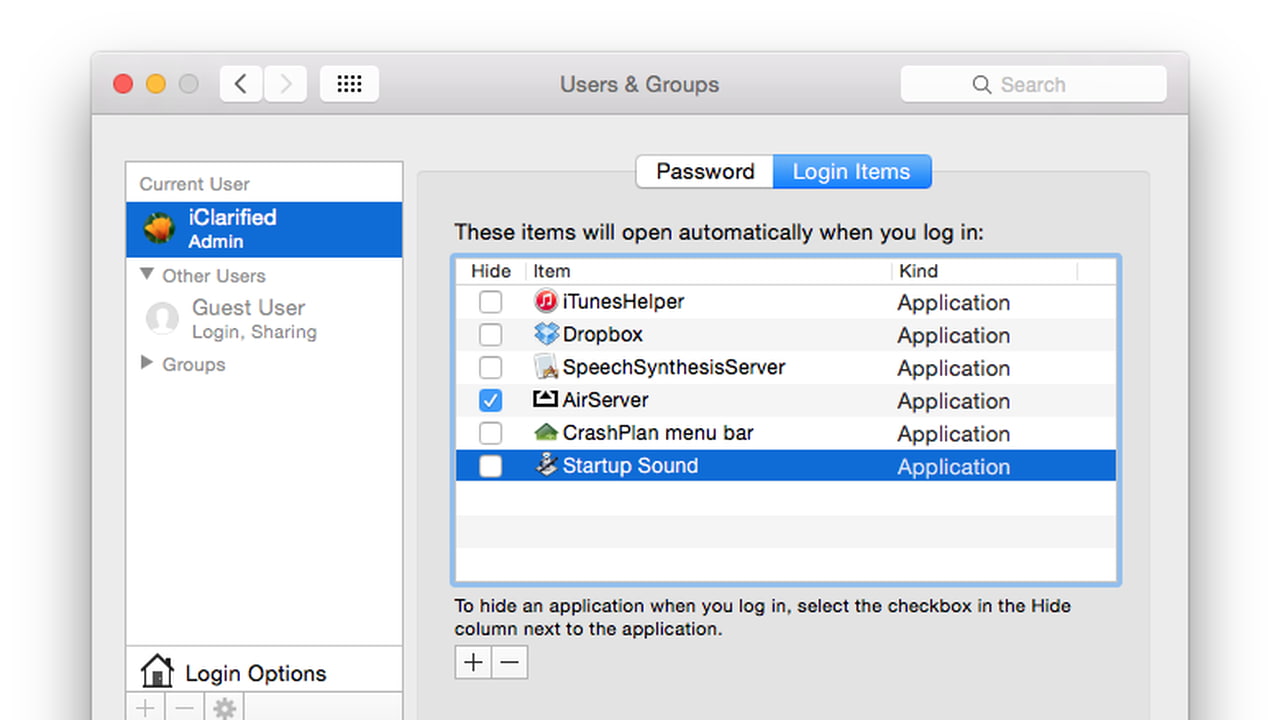Click Application kind in AirServer row
1280x720 pixels.
point(953,402)
